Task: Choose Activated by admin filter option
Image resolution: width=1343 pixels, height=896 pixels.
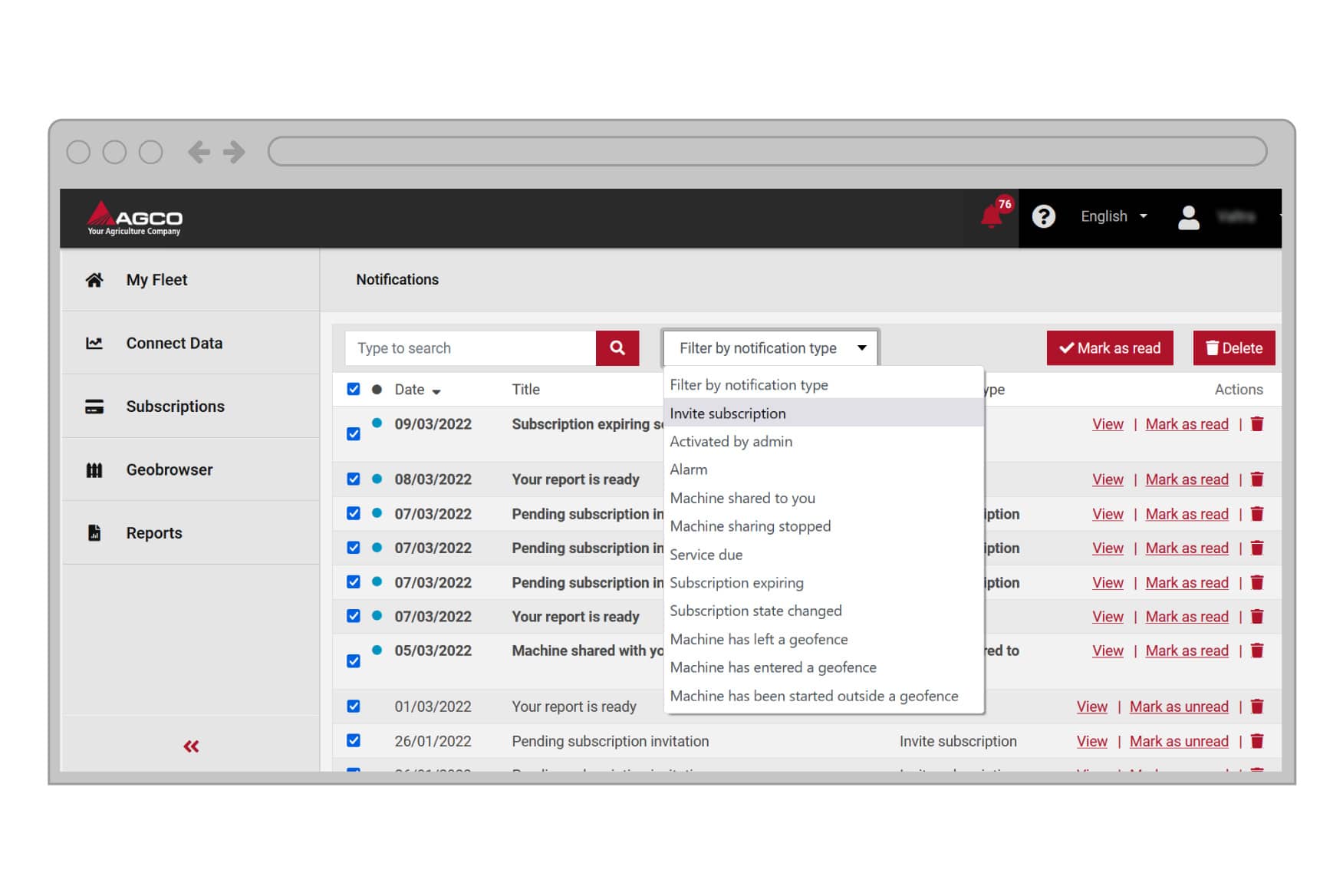Action: tap(824, 441)
